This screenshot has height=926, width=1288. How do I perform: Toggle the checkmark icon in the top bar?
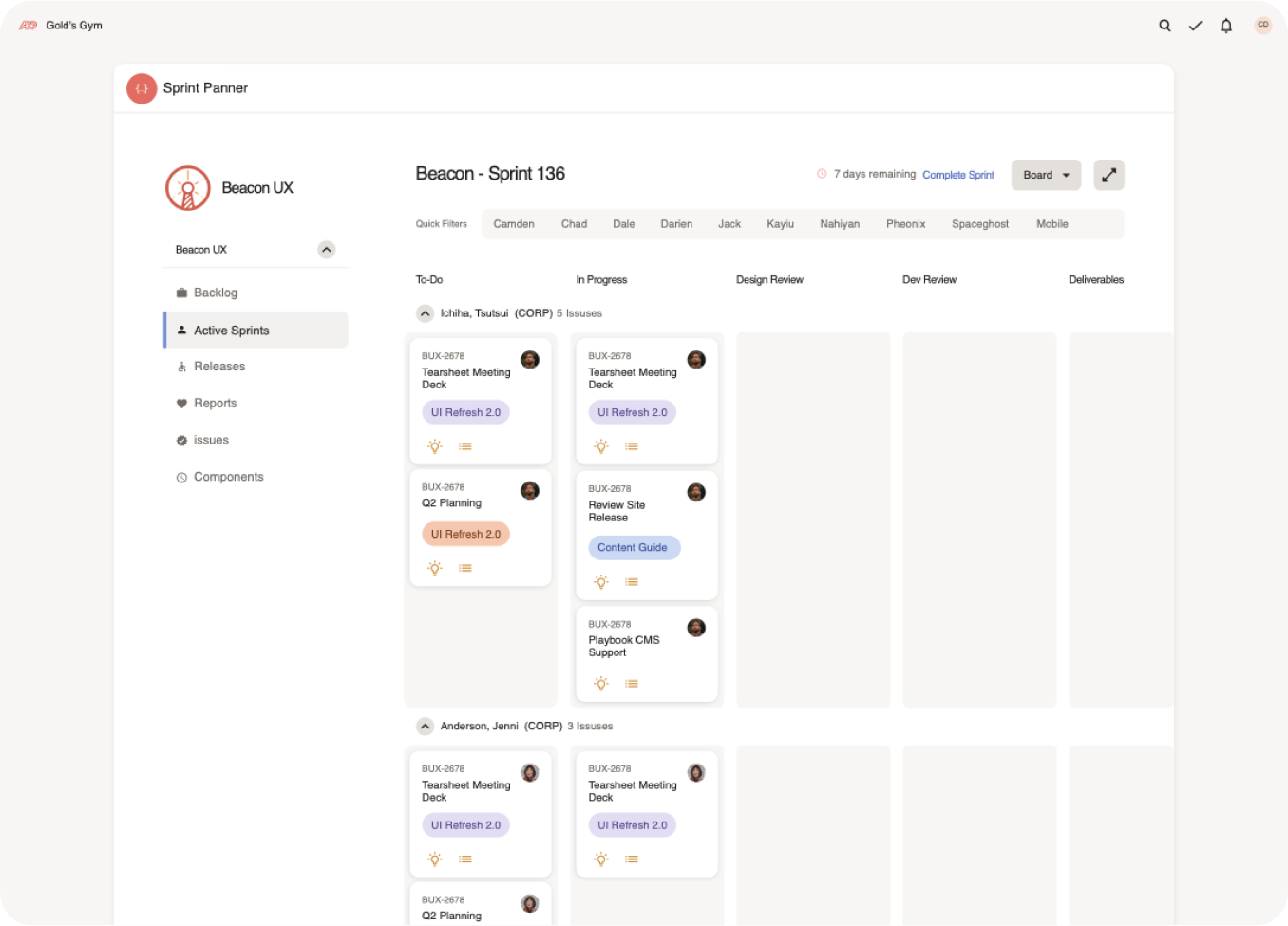click(1195, 26)
